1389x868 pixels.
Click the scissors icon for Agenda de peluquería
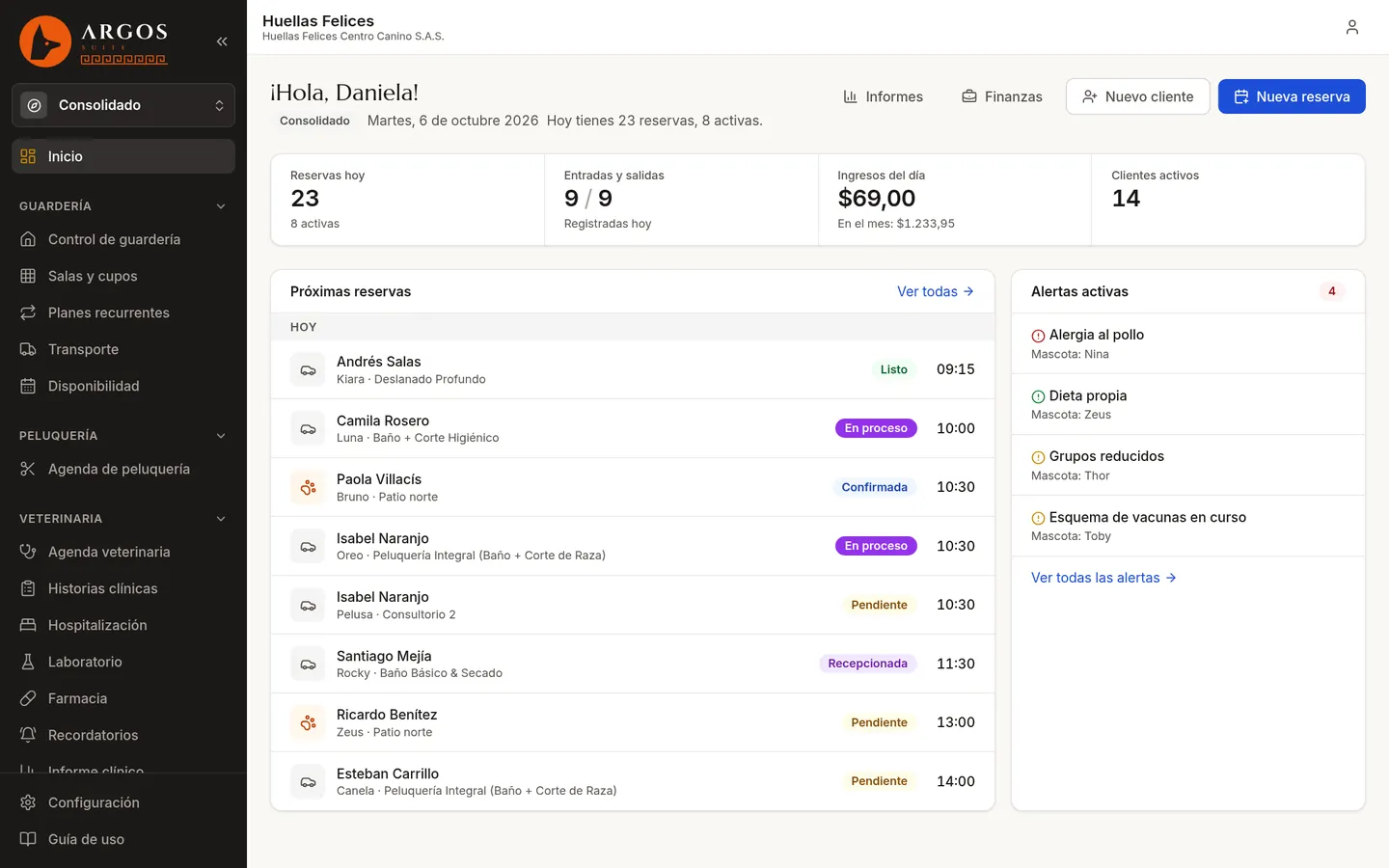pyautogui.click(x=28, y=469)
